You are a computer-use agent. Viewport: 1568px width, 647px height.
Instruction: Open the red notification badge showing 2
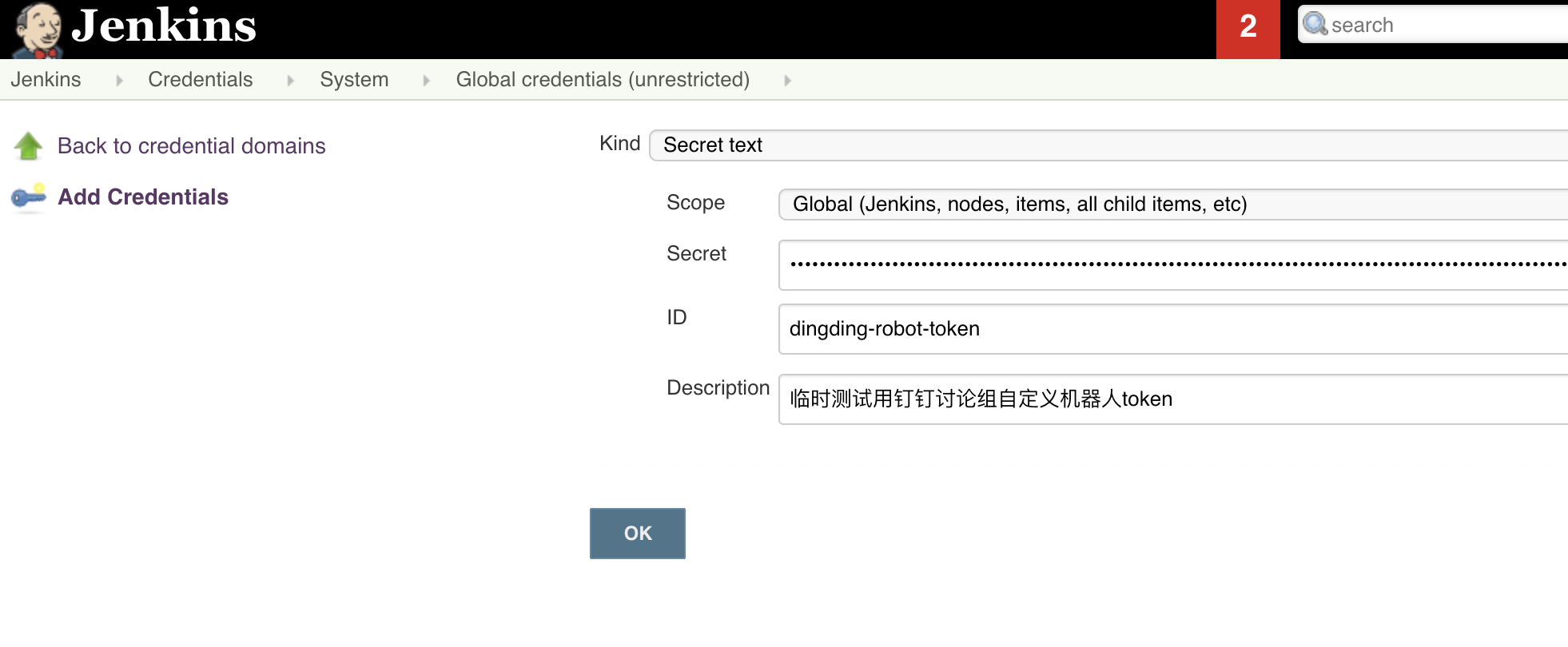tap(1248, 29)
